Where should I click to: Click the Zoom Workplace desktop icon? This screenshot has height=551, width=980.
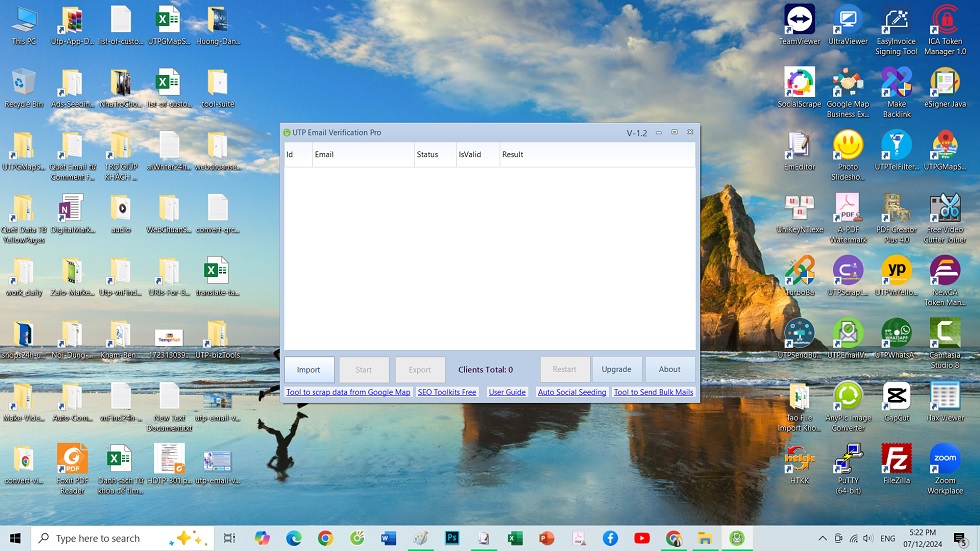(945, 463)
